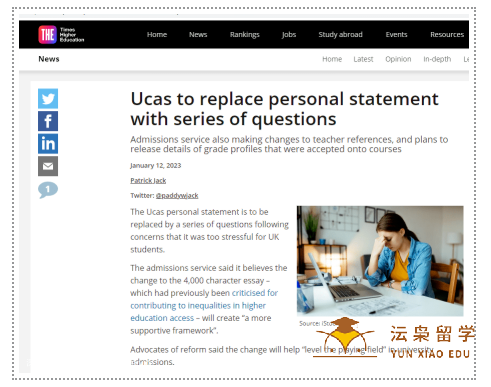Open the Resources menu item
The image size is (491, 387).
click(447, 34)
